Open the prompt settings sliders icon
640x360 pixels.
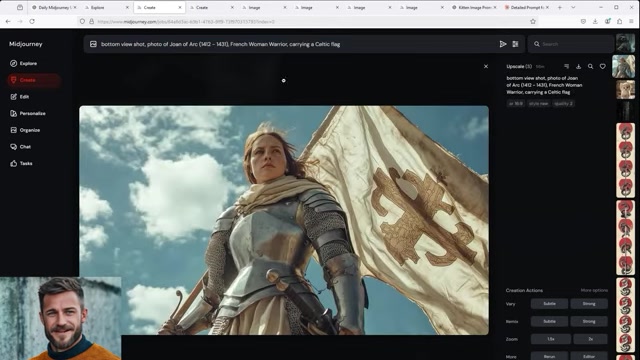point(516,44)
